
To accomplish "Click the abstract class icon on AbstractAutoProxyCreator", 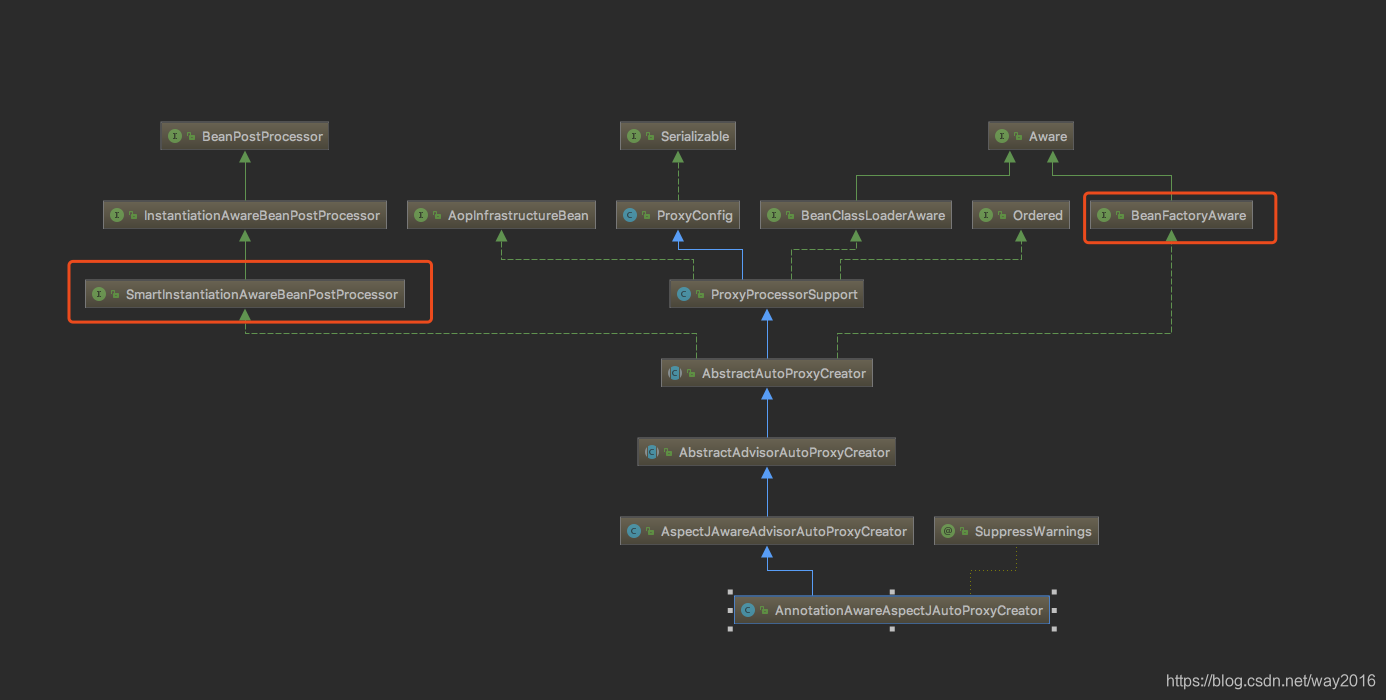I will (675, 373).
